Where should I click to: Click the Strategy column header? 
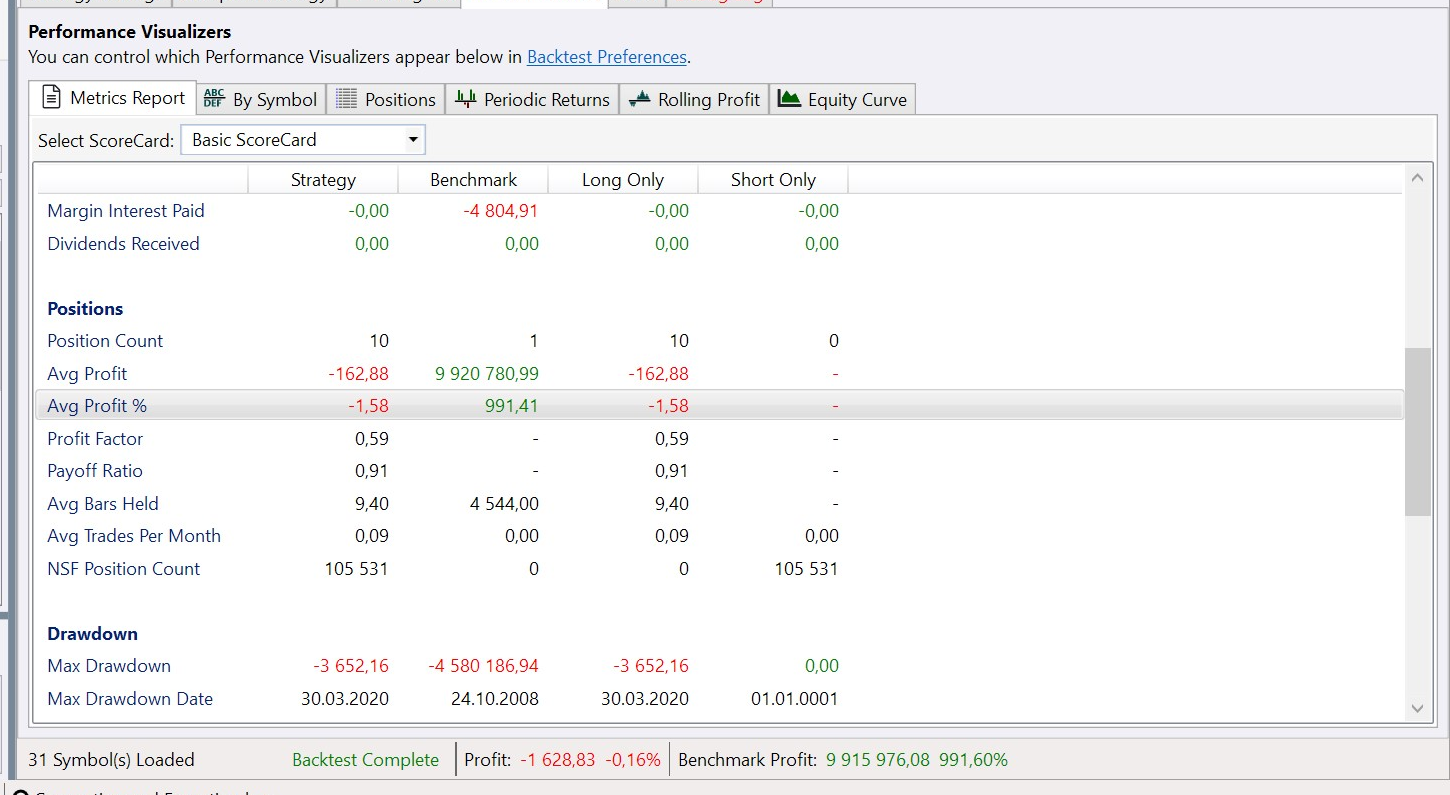(x=323, y=180)
